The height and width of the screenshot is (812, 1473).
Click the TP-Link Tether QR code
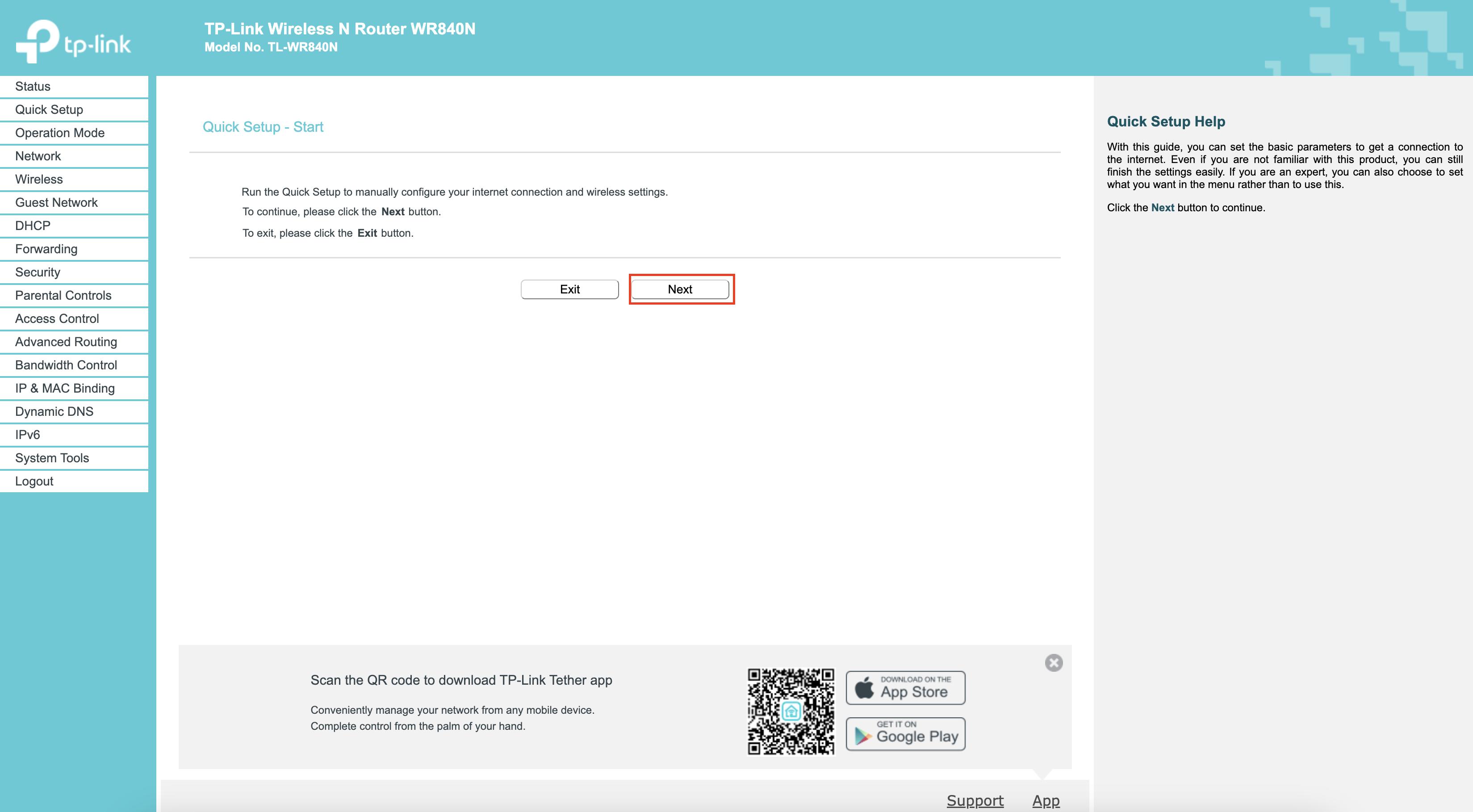click(791, 712)
